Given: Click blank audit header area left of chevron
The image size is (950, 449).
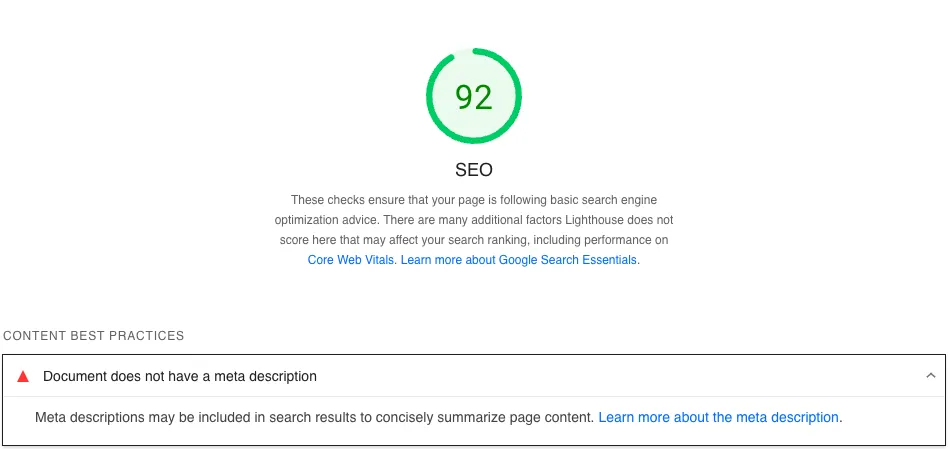Looking at the screenshot, I should 620,377.
